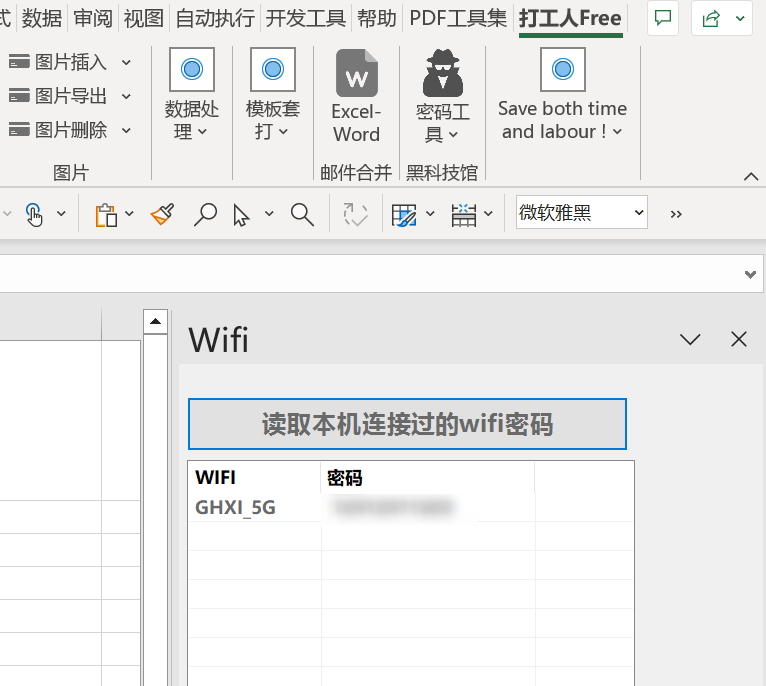Screen dimensions: 766x686
Task: Open the 视图 ribbon tab
Action: pos(143,18)
